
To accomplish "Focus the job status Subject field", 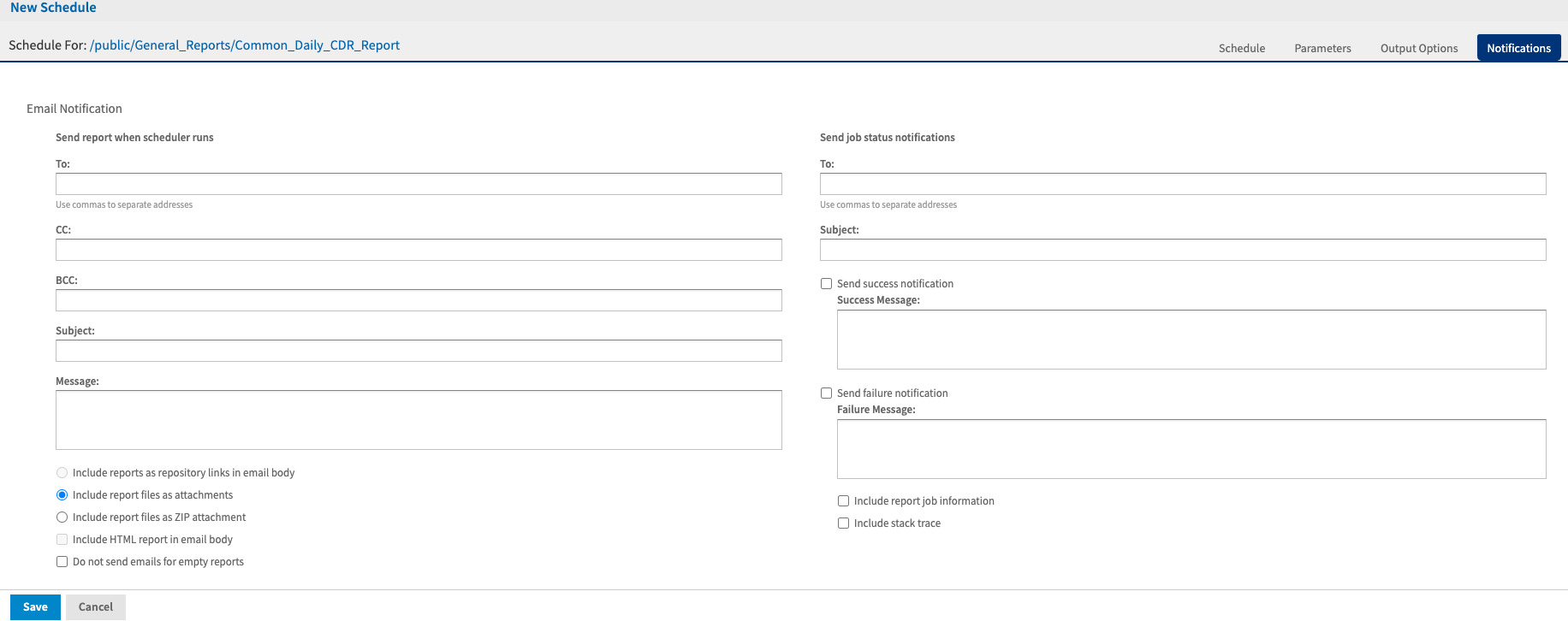I will pyautogui.click(x=1182, y=250).
